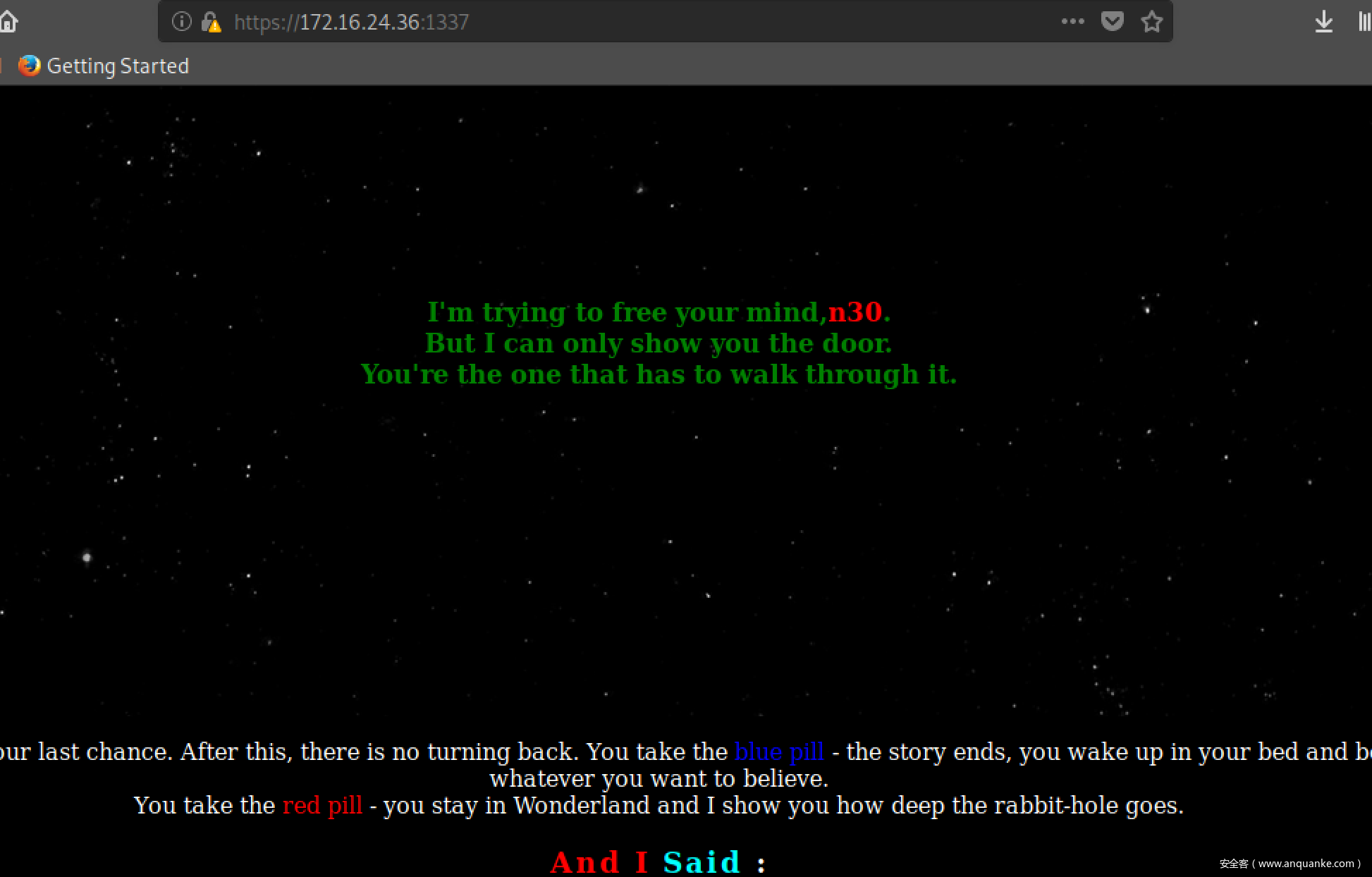Click "whatever you want to believe" text
This screenshot has width=1372, height=877.
(659, 778)
